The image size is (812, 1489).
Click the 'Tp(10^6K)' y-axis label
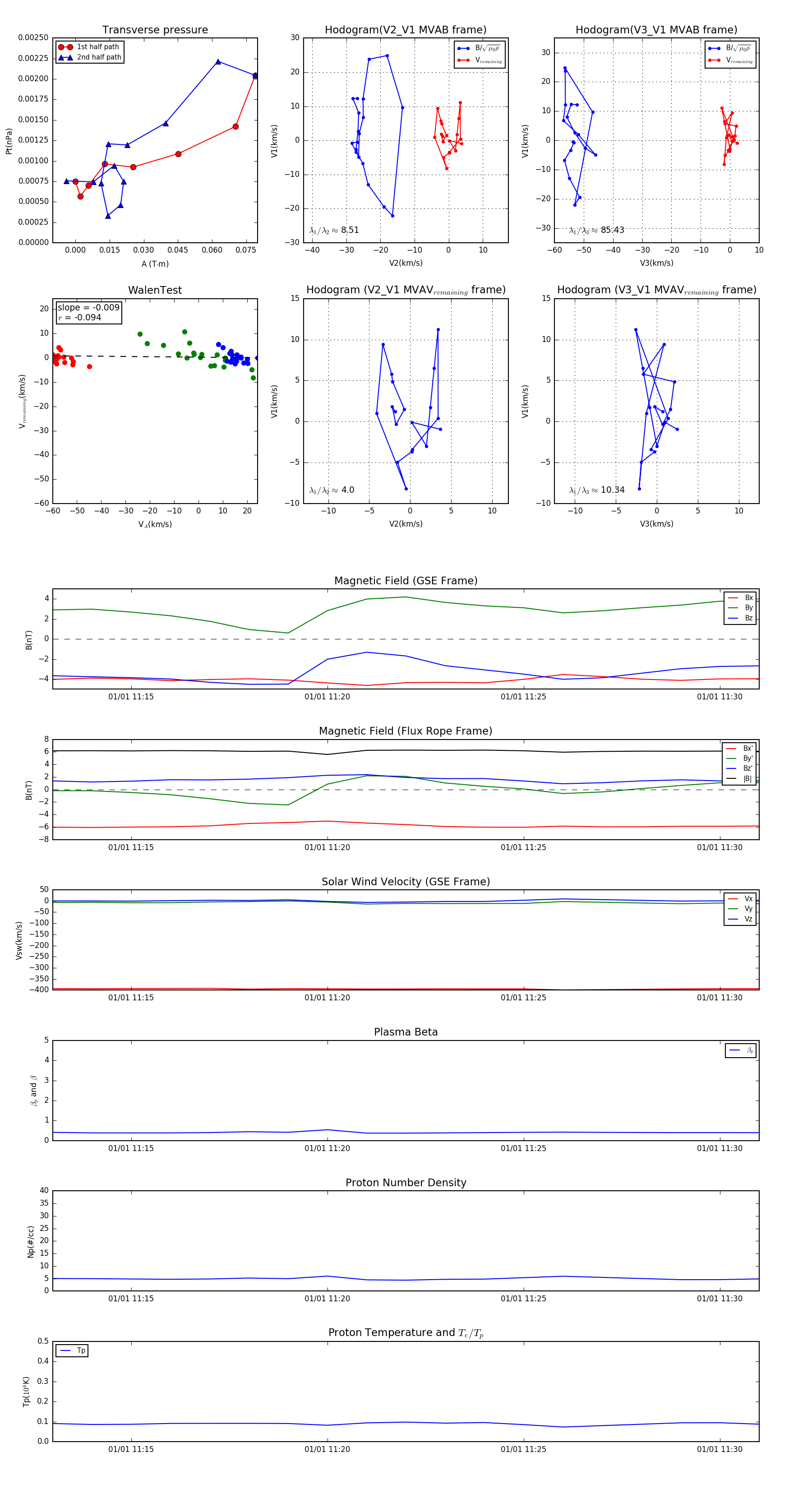[x=26, y=1392]
